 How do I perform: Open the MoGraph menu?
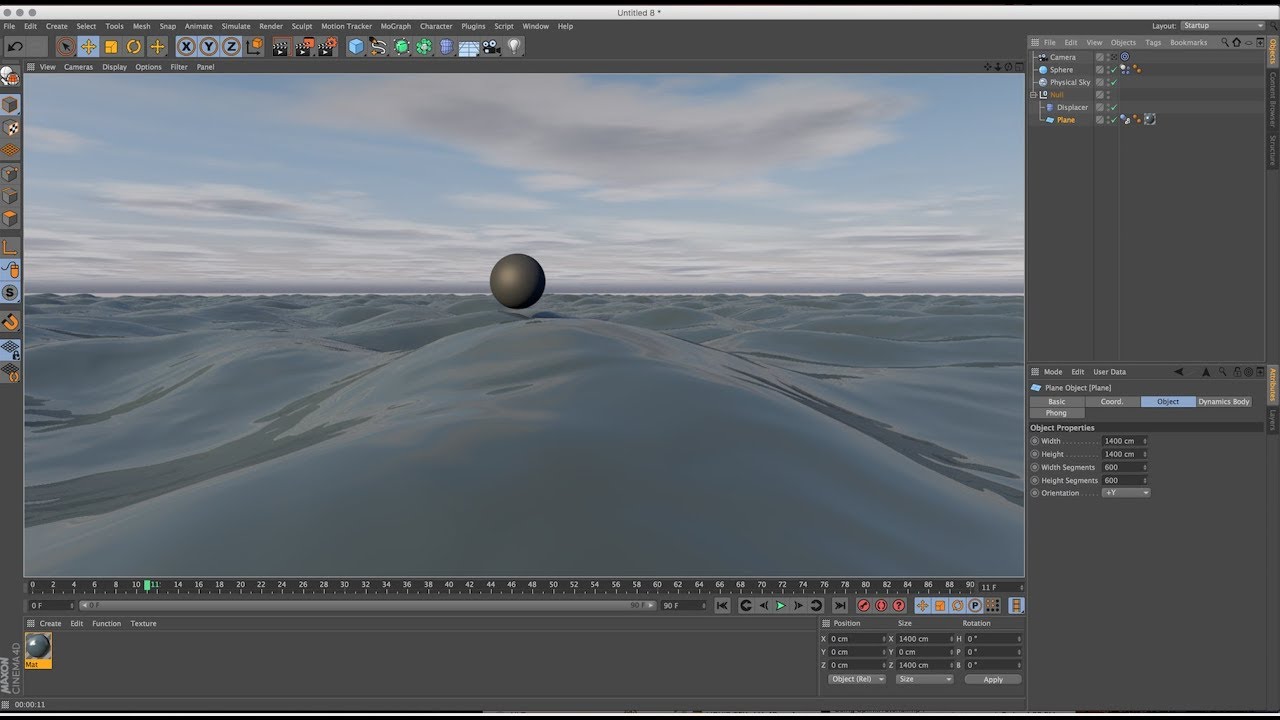coord(395,26)
